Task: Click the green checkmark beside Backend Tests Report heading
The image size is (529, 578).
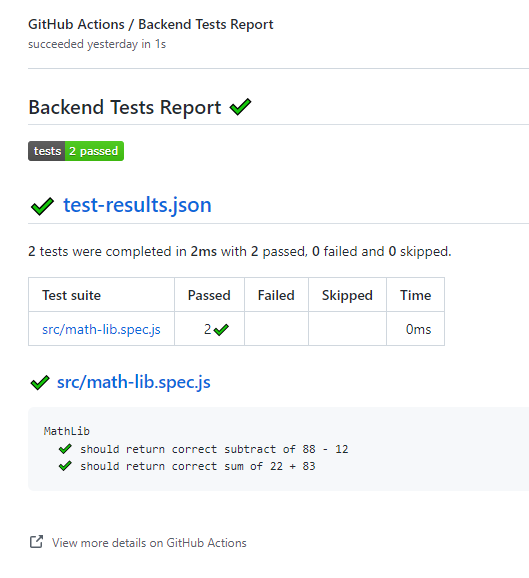Action: (240, 107)
